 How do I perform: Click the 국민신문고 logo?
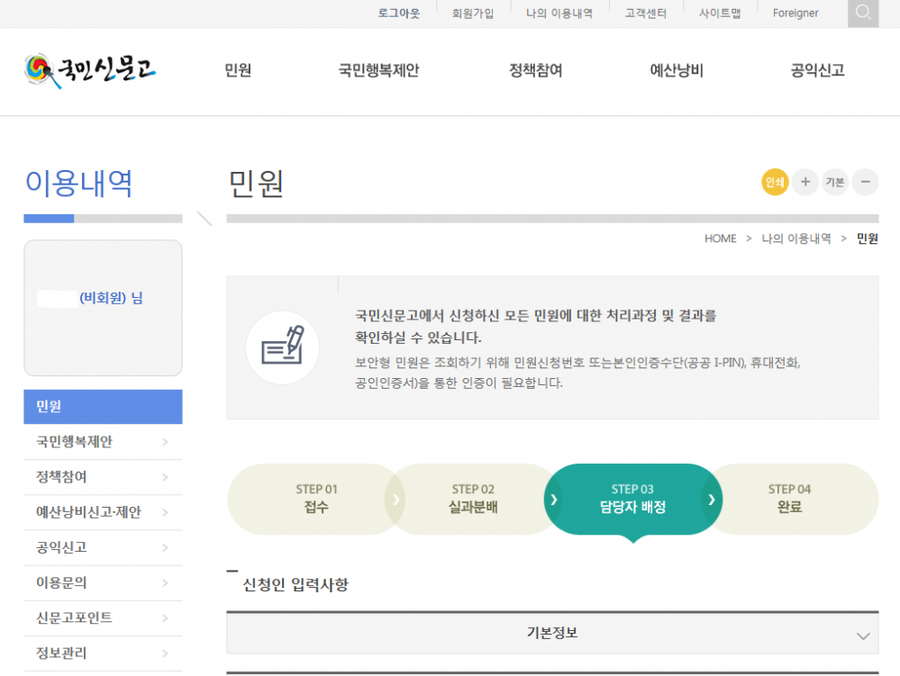click(x=90, y=71)
